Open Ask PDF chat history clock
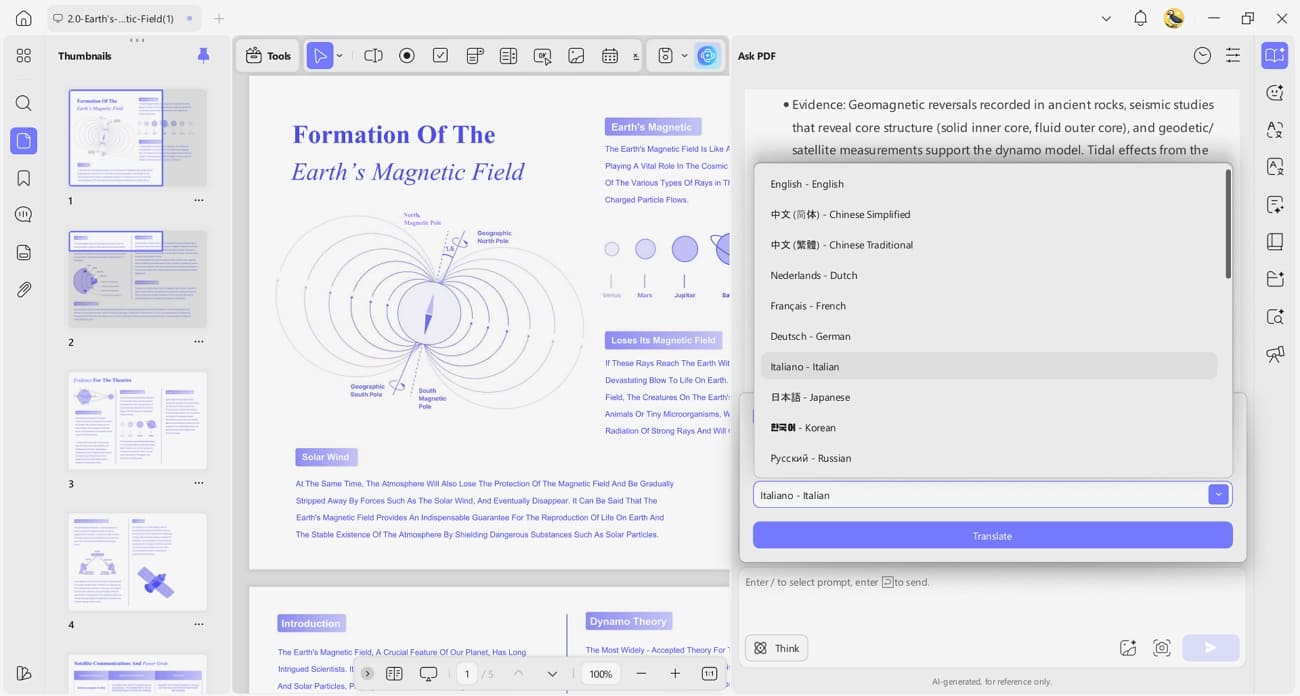 pyautogui.click(x=1202, y=56)
